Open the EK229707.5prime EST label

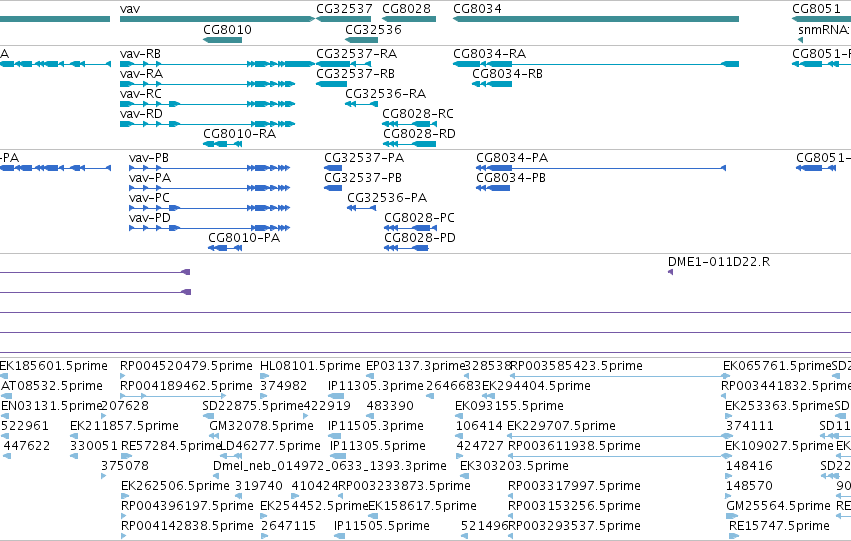(x=561, y=427)
